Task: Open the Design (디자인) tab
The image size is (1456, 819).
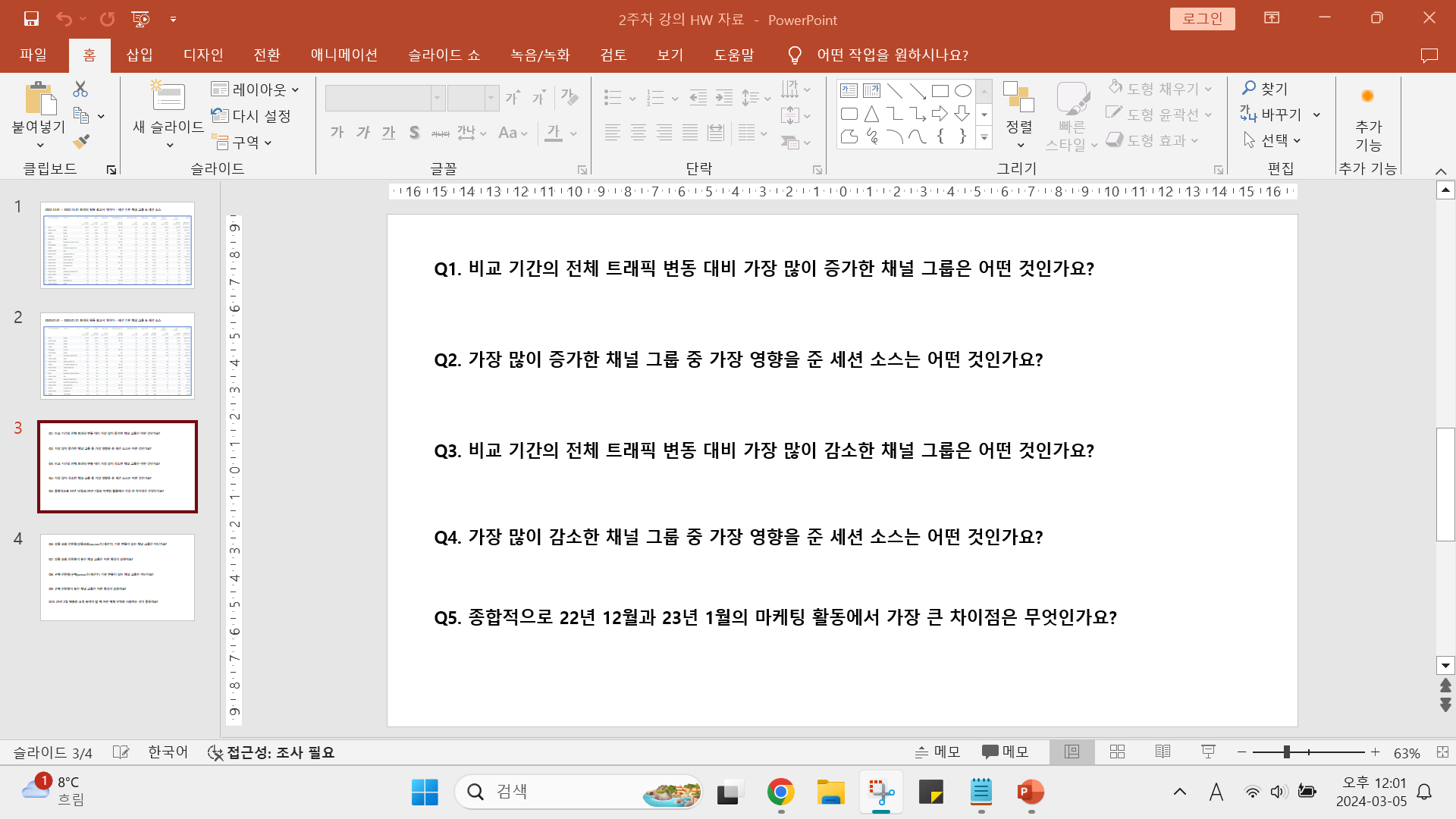Action: coord(203,55)
